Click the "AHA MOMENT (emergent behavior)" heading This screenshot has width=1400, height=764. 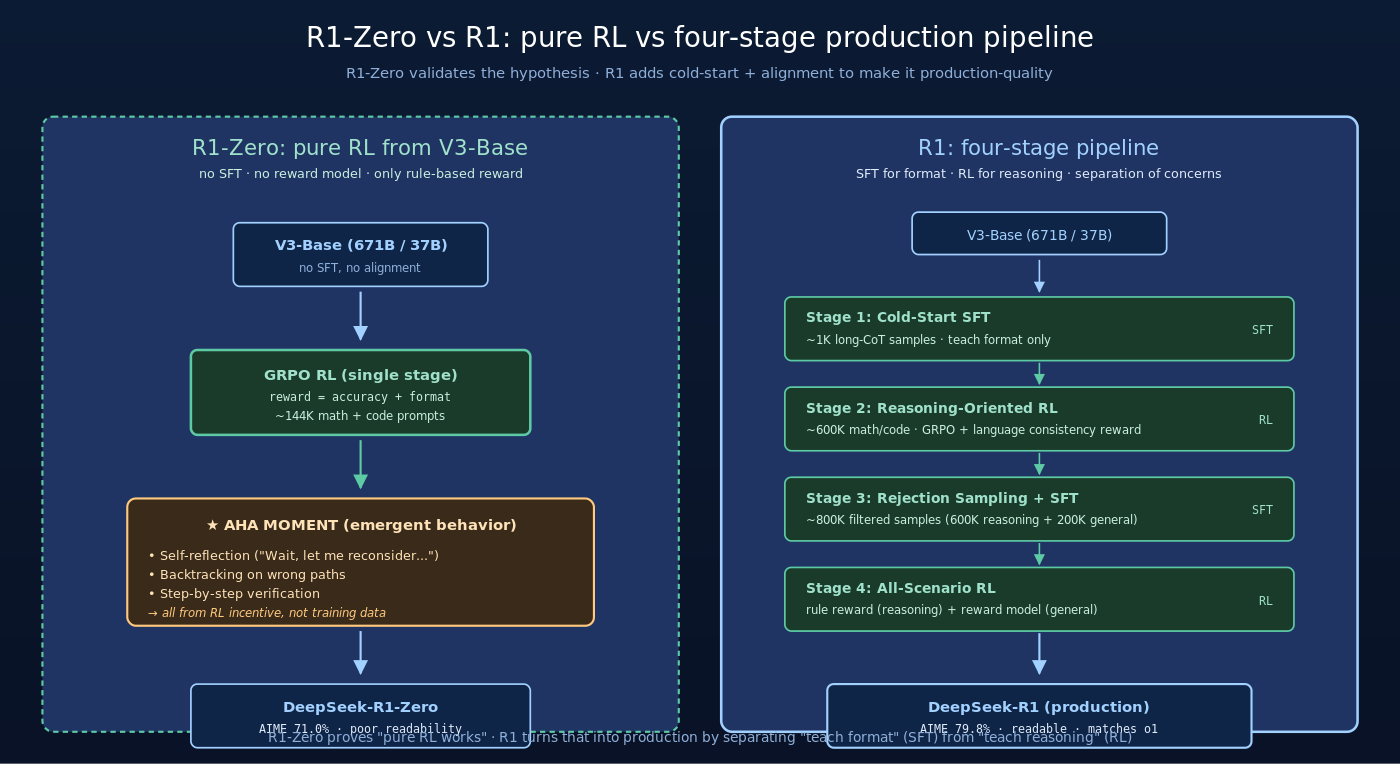point(370,525)
